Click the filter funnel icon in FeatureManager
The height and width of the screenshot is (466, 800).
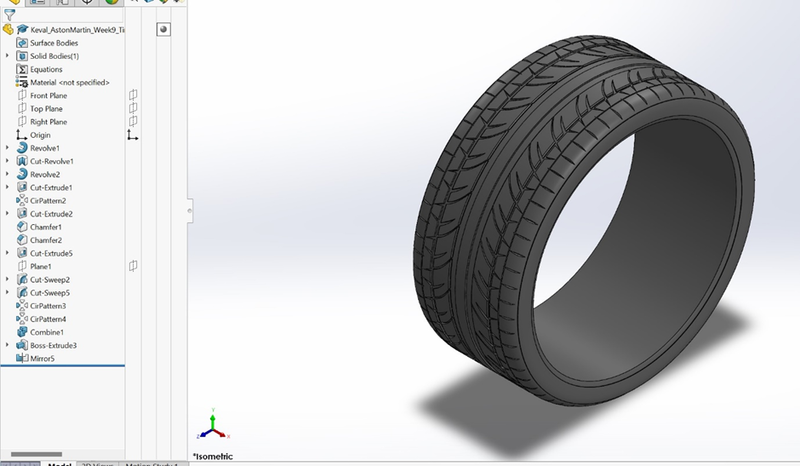point(9,15)
